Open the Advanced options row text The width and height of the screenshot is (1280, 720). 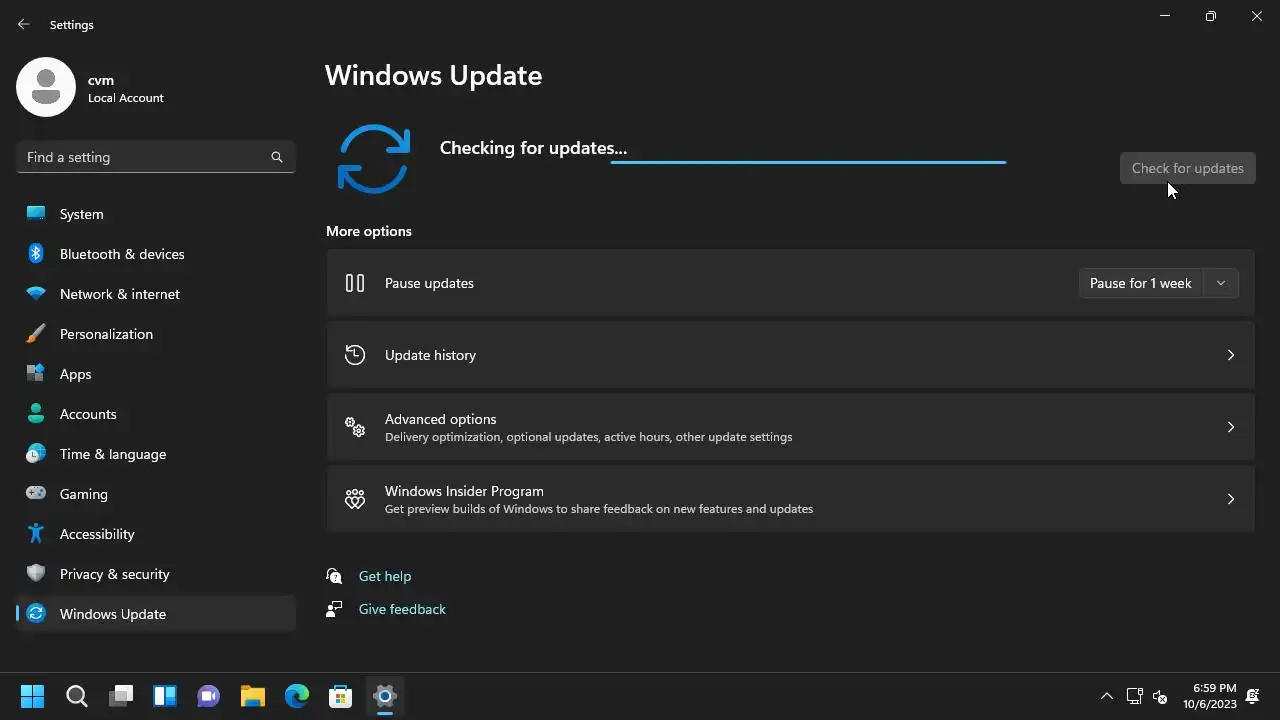tap(588, 427)
